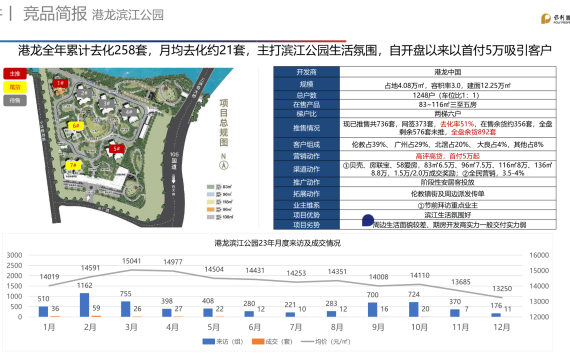
Task: Click the north compass arrow icon
Action: tap(224, 165)
